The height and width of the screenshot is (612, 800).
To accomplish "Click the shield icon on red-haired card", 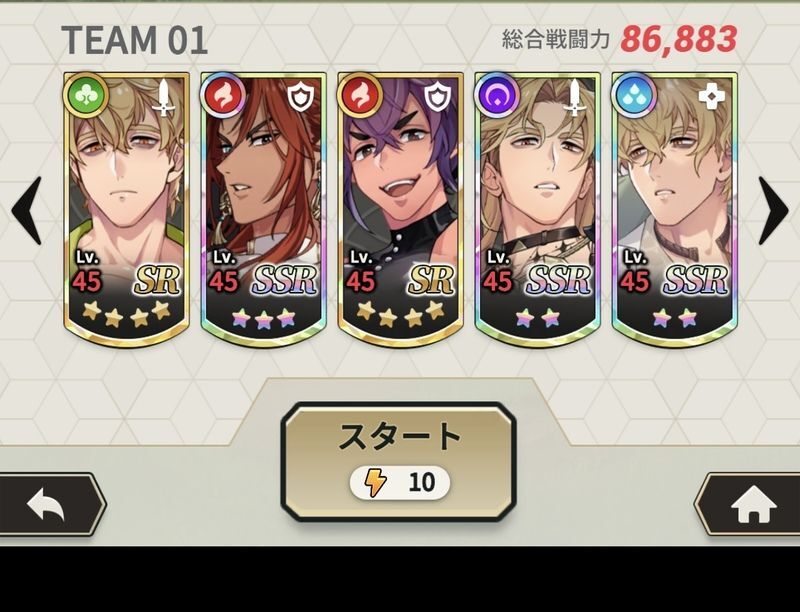I will point(301,97).
